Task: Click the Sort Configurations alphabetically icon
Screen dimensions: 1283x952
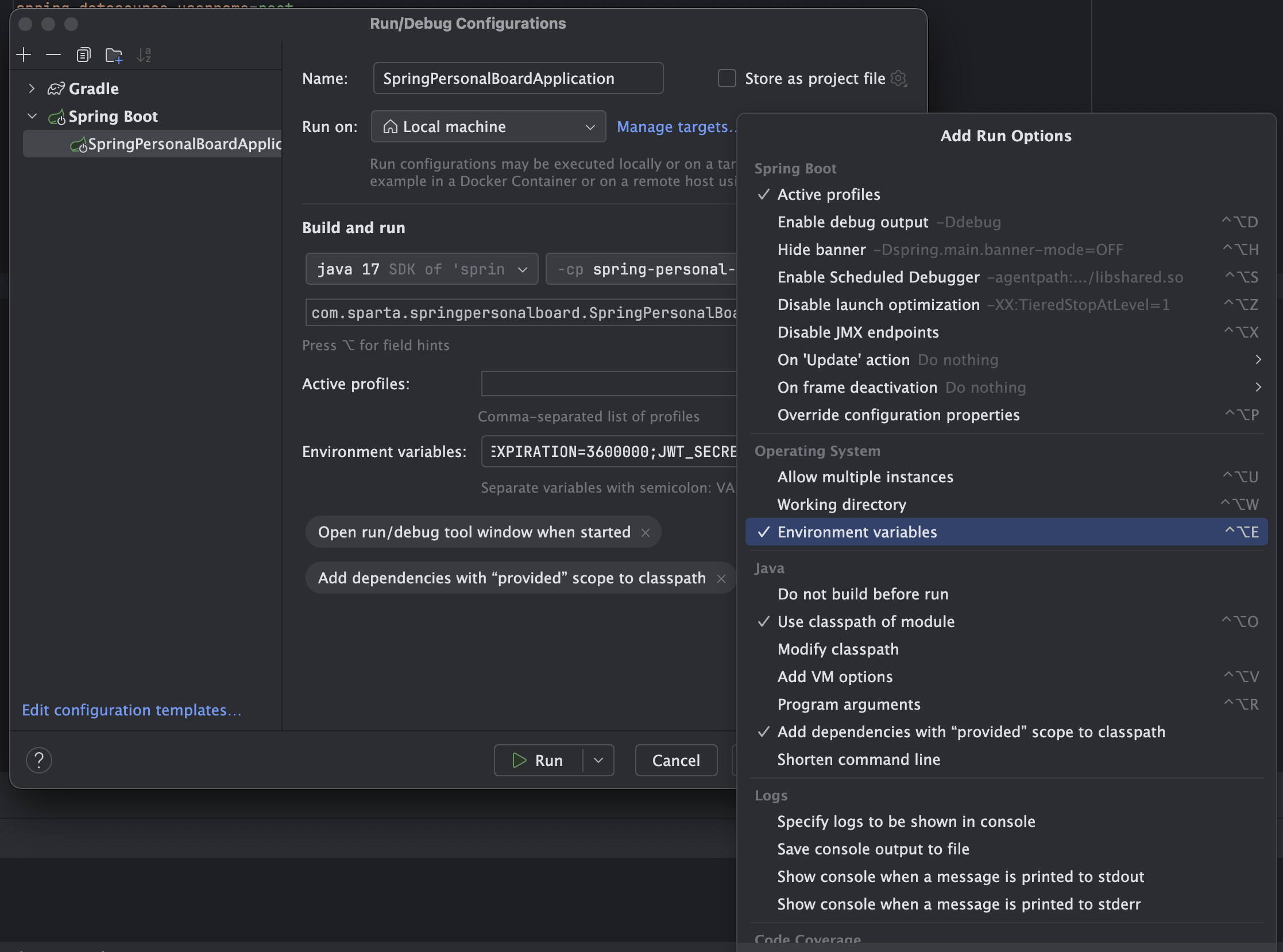Action: 144,55
